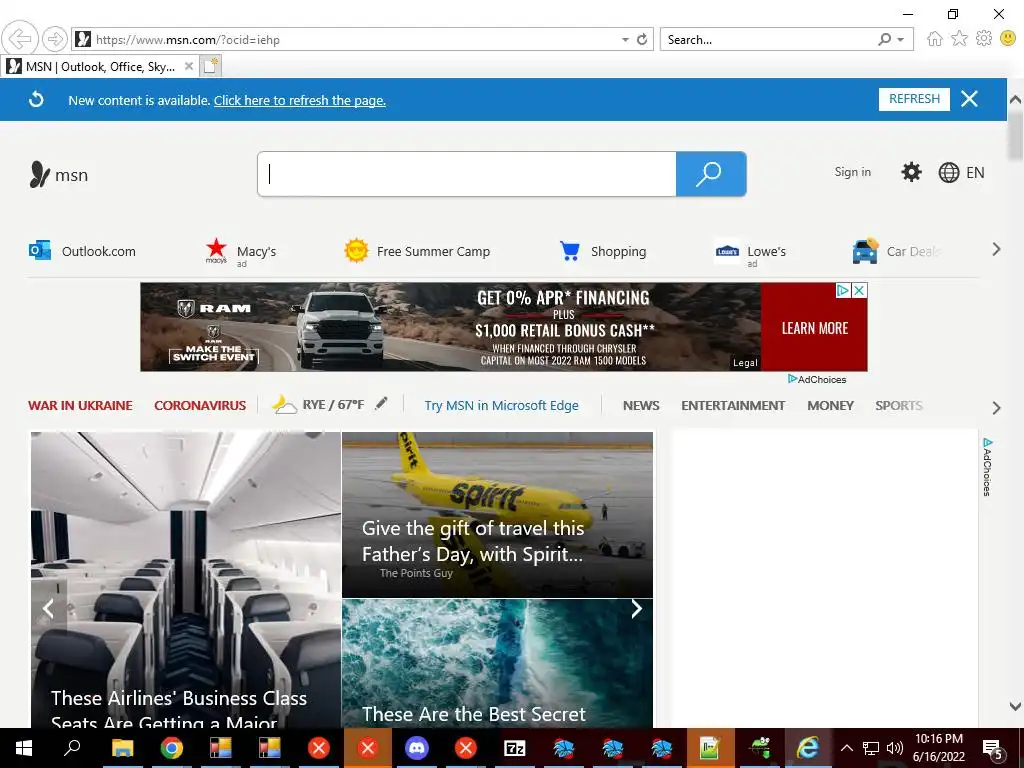Click 'Click here to refresh the page' link
This screenshot has width=1024, height=768.
pos(300,101)
